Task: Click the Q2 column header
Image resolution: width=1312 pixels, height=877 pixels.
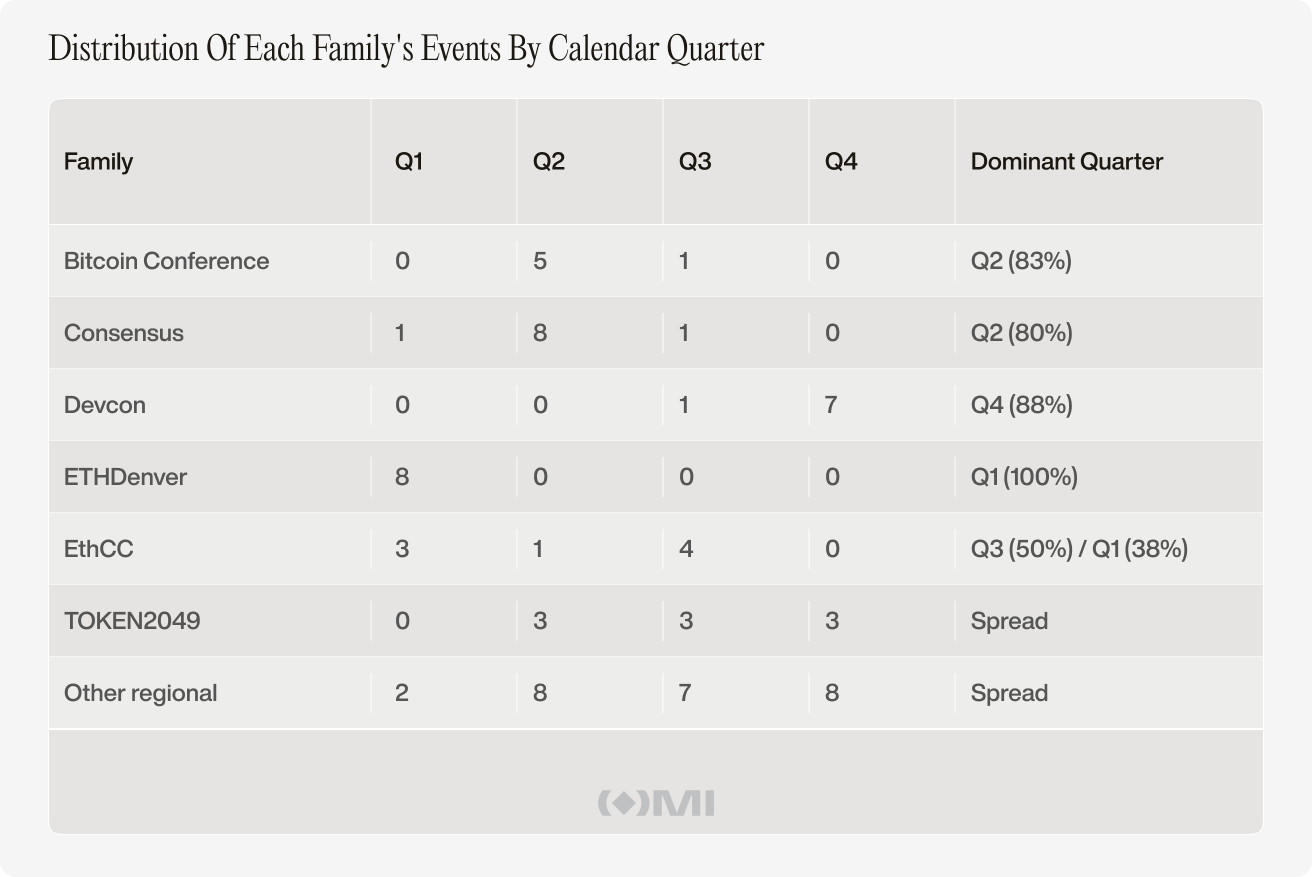Action: (x=549, y=161)
